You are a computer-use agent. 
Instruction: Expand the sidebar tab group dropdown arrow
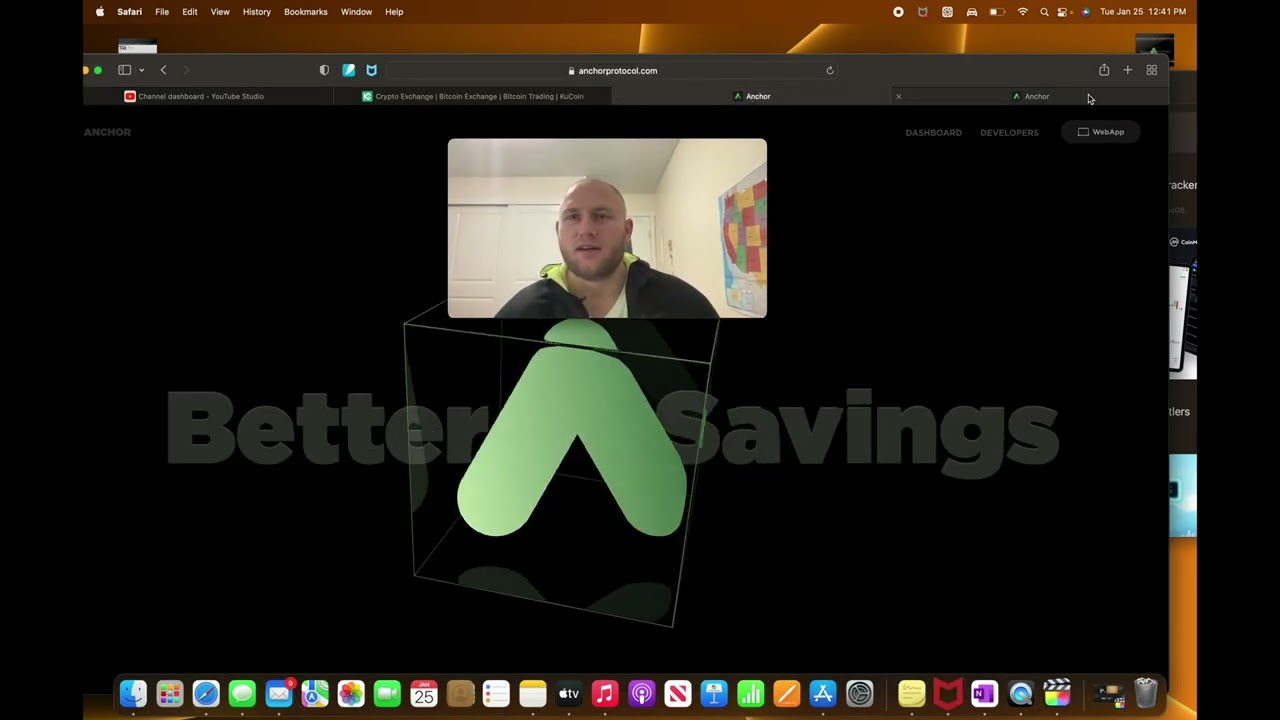pyautogui.click(x=141, y=70)
